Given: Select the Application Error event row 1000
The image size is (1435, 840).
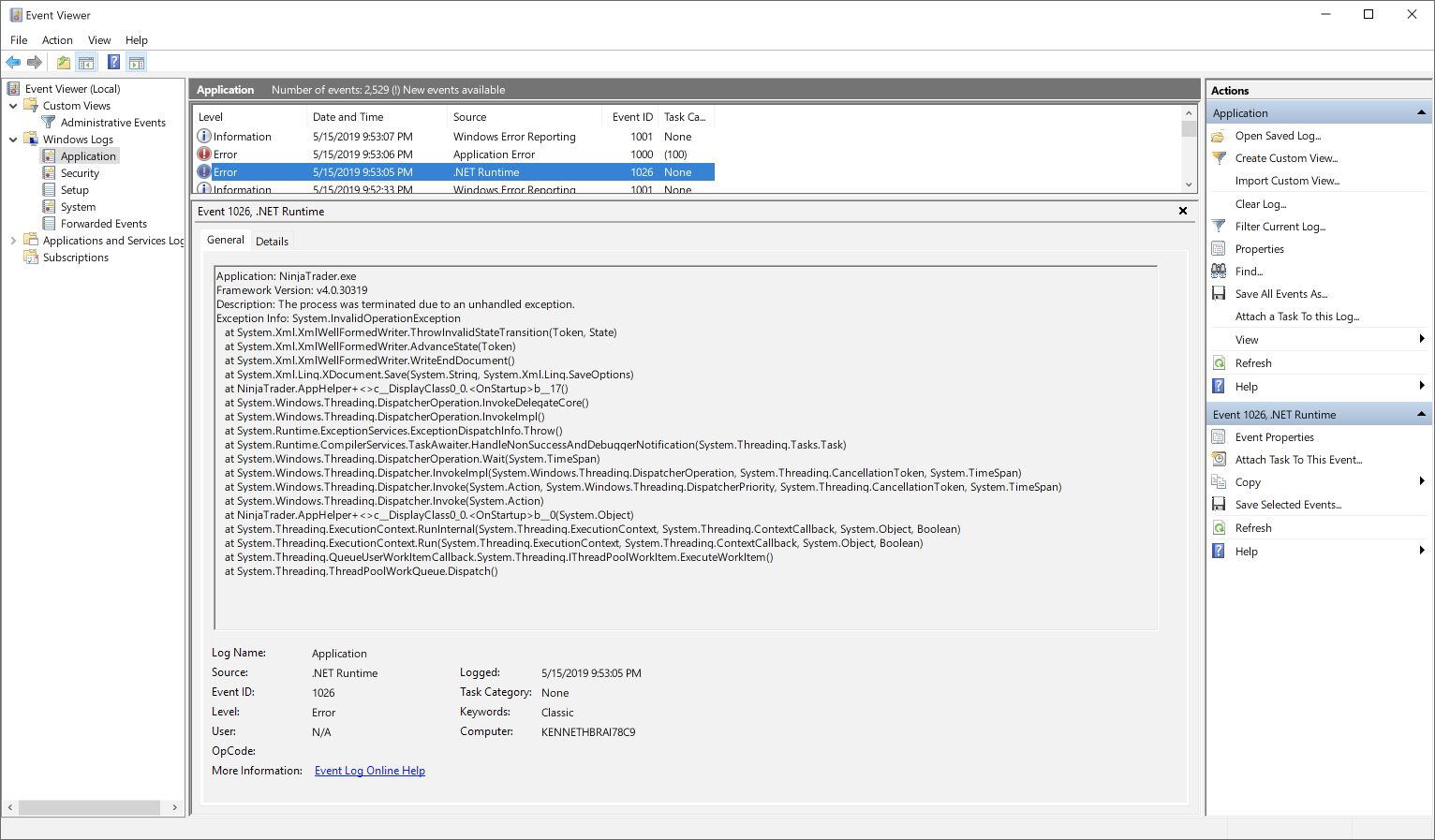Looking at the screenshot, I should tap(454, 155).
